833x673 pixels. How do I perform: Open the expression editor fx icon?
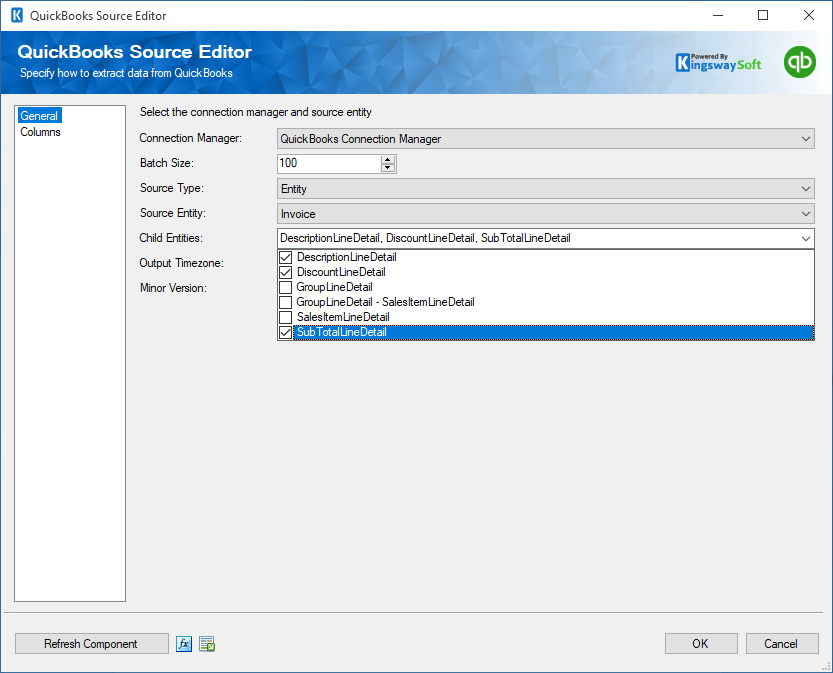(x=184, y=644)
